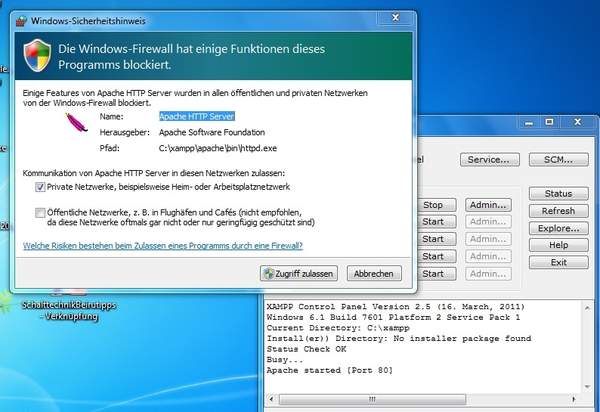Uncheck the Private Netzwerke checkbox
The width and height of the screenshot is (600, 412).
click(x=40, y=187)
